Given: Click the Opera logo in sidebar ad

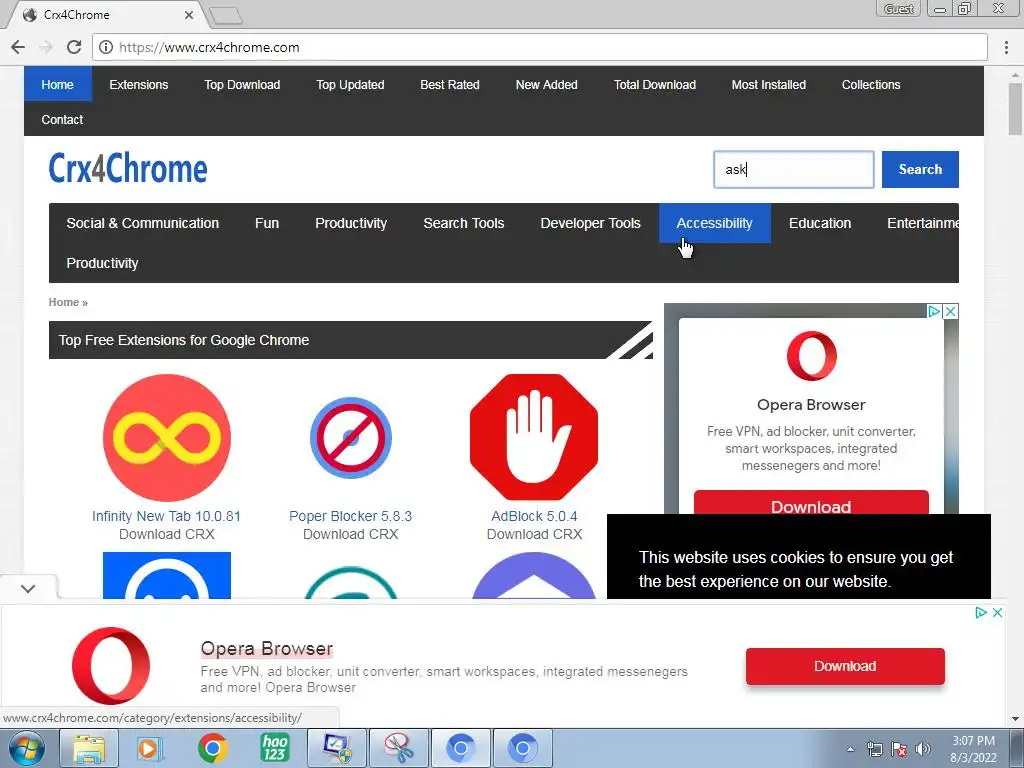Looking at the screenshot, I should point(812,356).
